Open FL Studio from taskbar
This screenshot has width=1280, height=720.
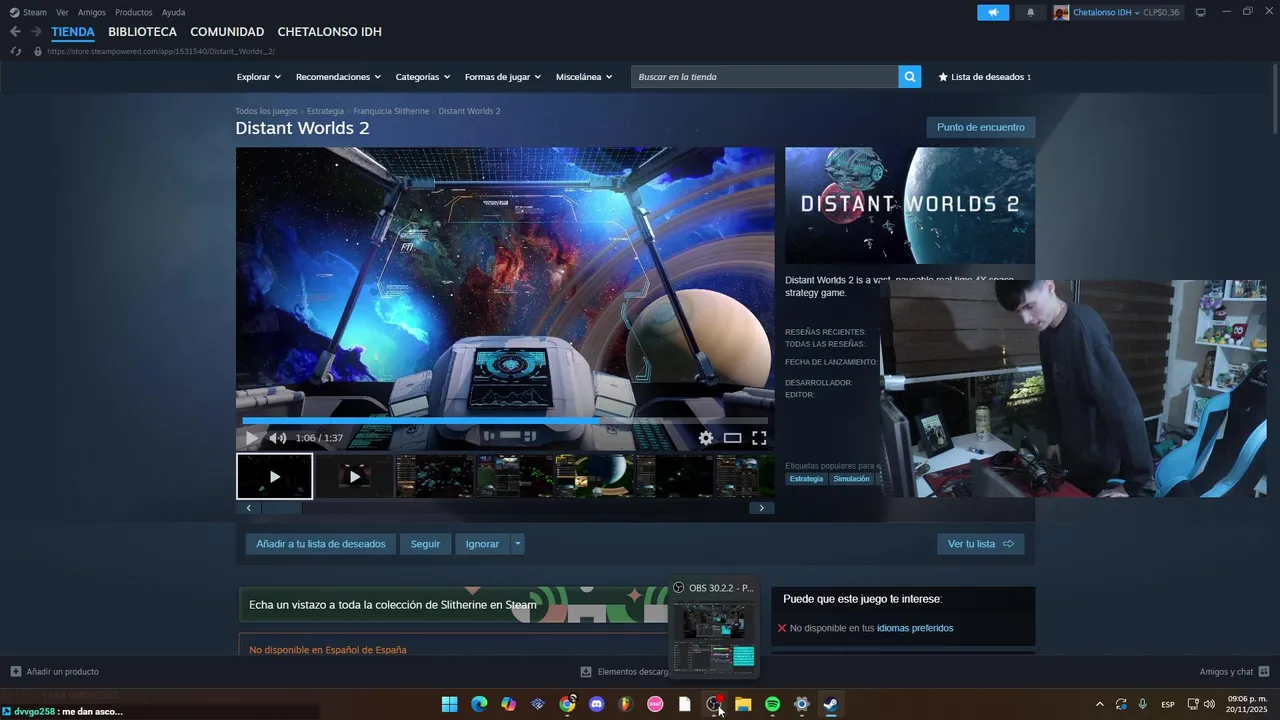pos(626,704)
